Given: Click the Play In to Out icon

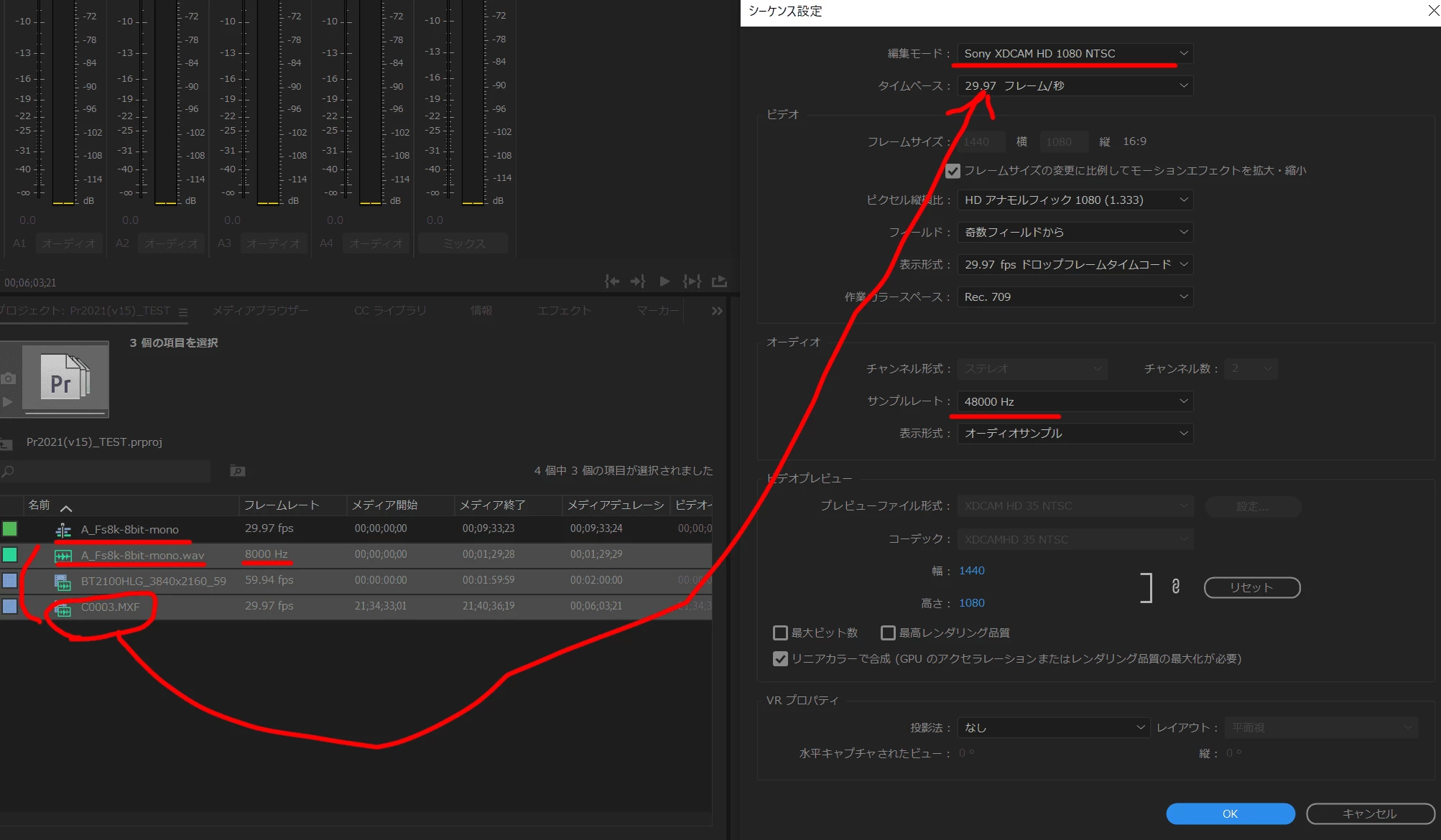Looking at the screenshot, I should pos(692,281).
